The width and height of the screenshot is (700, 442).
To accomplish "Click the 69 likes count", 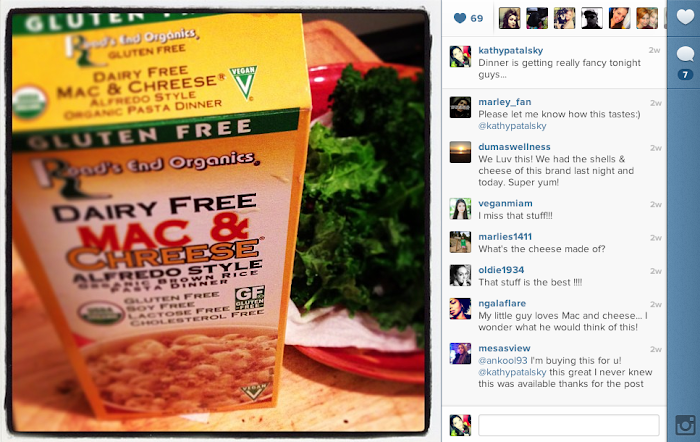I will pyautogui.click(x=477, y=18).
